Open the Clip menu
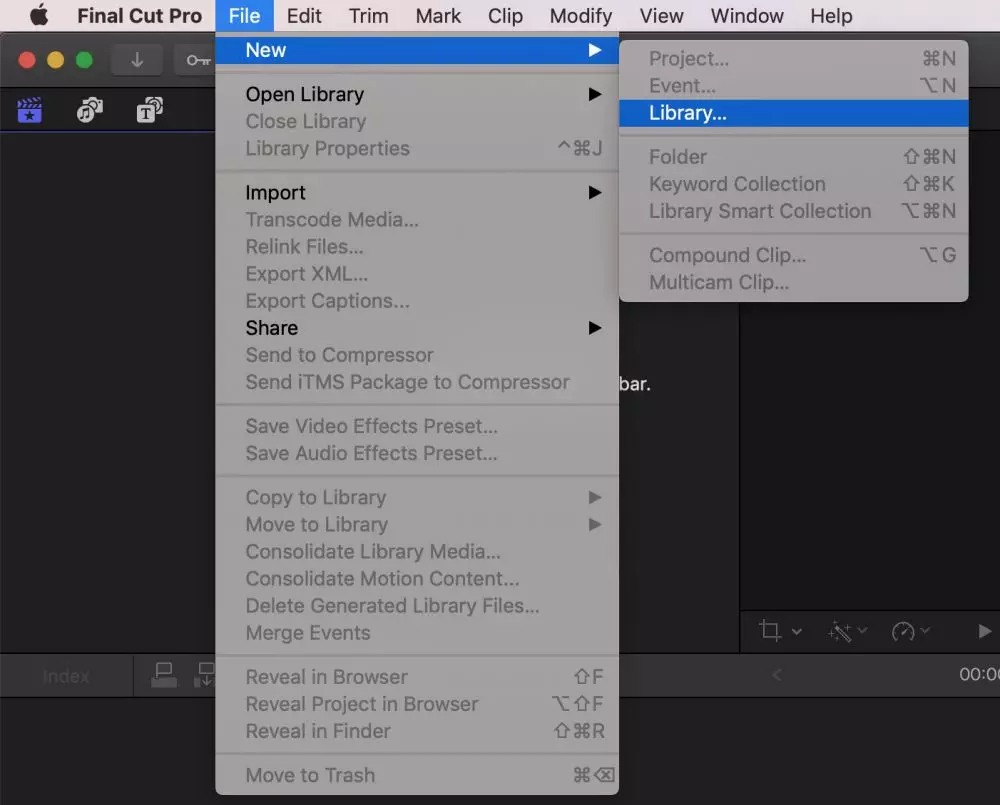The image size is (1000, 805). (505, 15)
